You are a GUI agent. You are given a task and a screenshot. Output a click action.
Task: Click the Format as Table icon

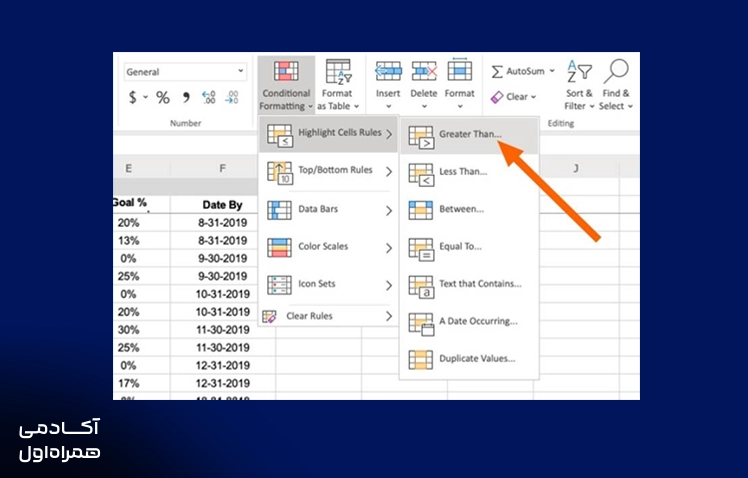(338, 72)
